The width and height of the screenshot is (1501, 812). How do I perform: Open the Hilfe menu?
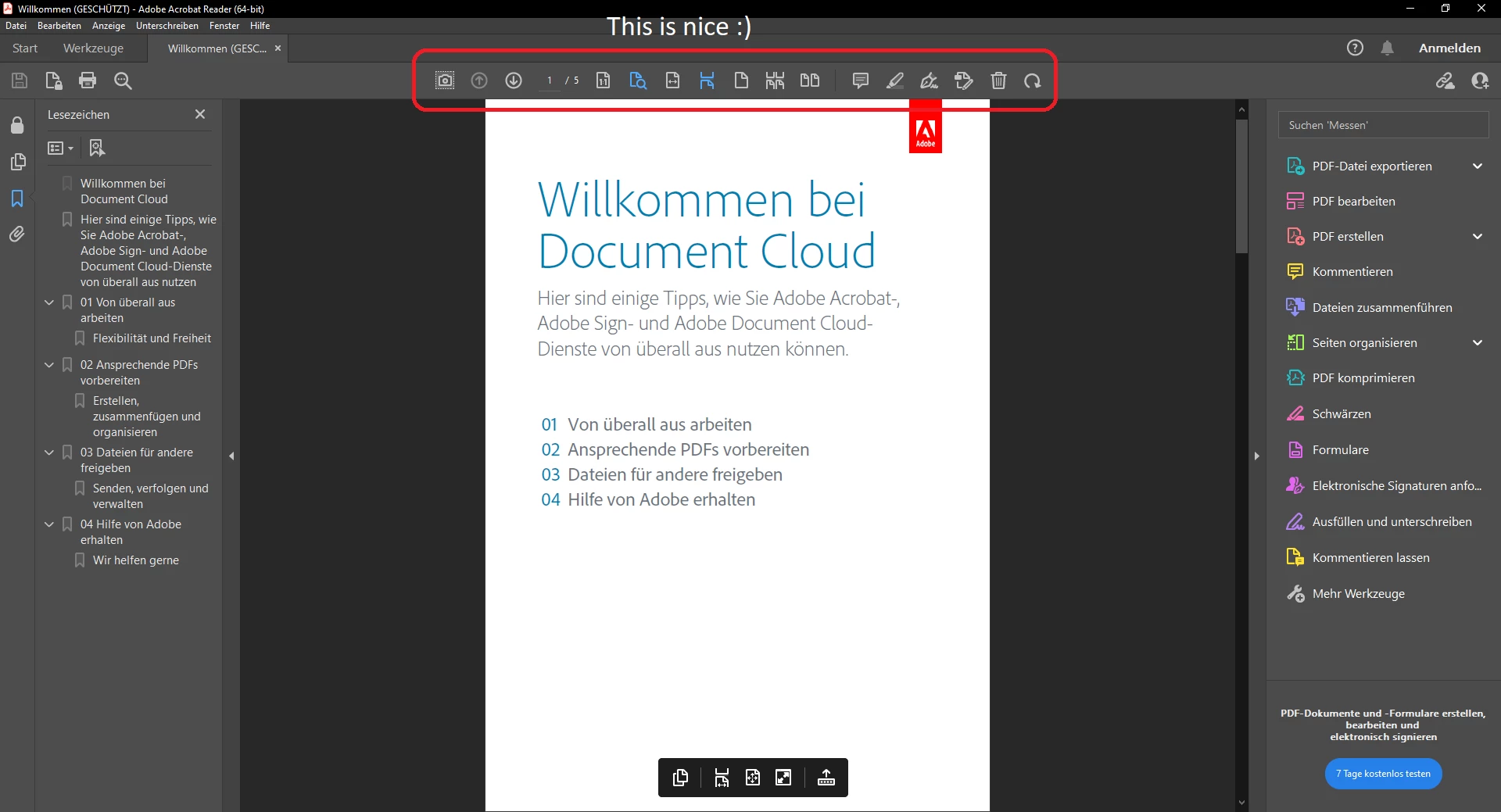260,26
